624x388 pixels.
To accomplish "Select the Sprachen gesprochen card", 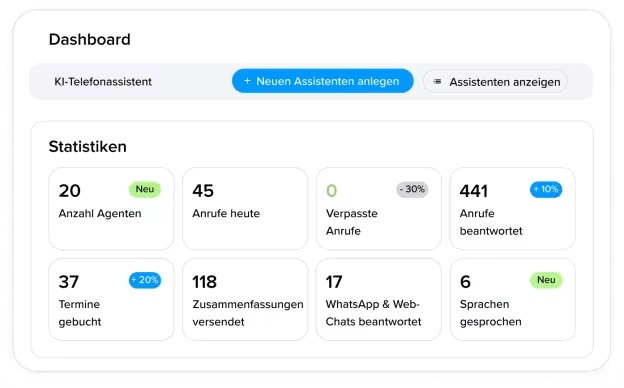I will [513, 299].
